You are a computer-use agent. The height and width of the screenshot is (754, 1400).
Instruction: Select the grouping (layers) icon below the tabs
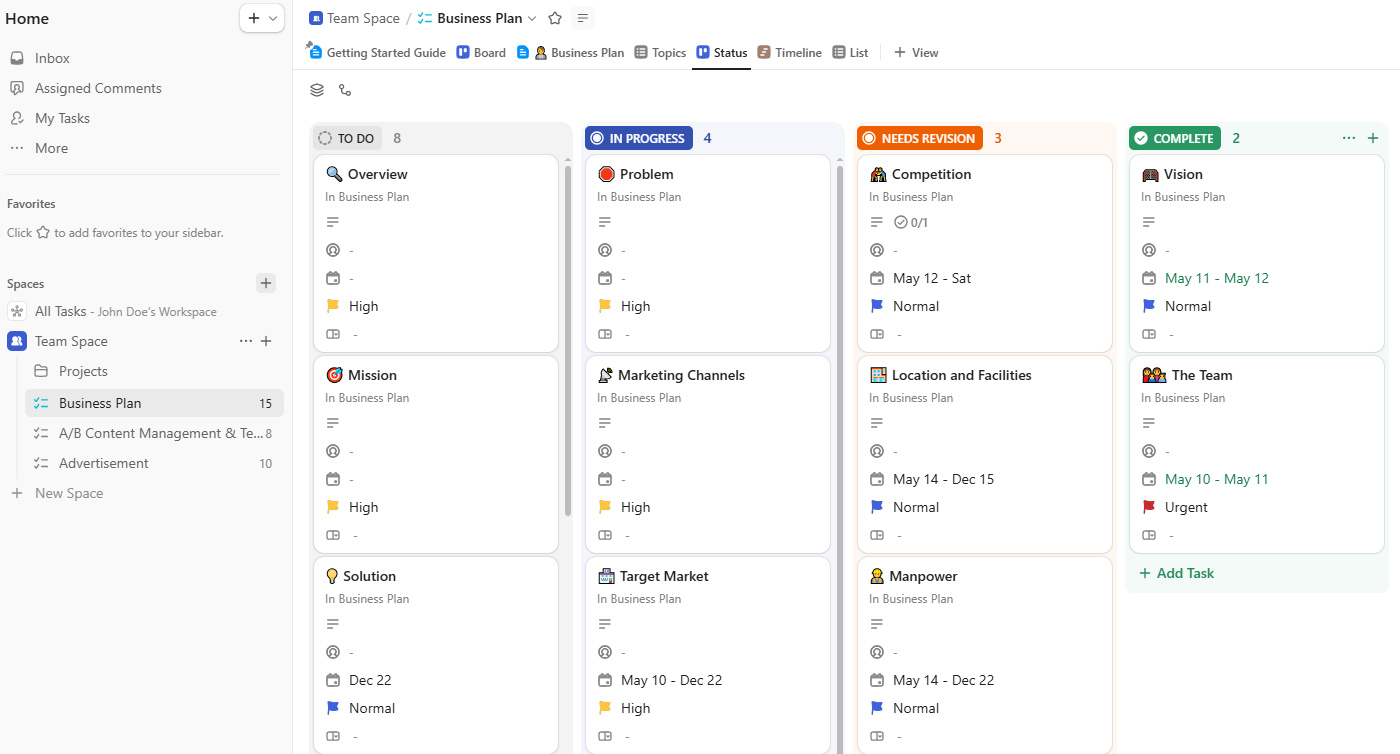(317, 90)
